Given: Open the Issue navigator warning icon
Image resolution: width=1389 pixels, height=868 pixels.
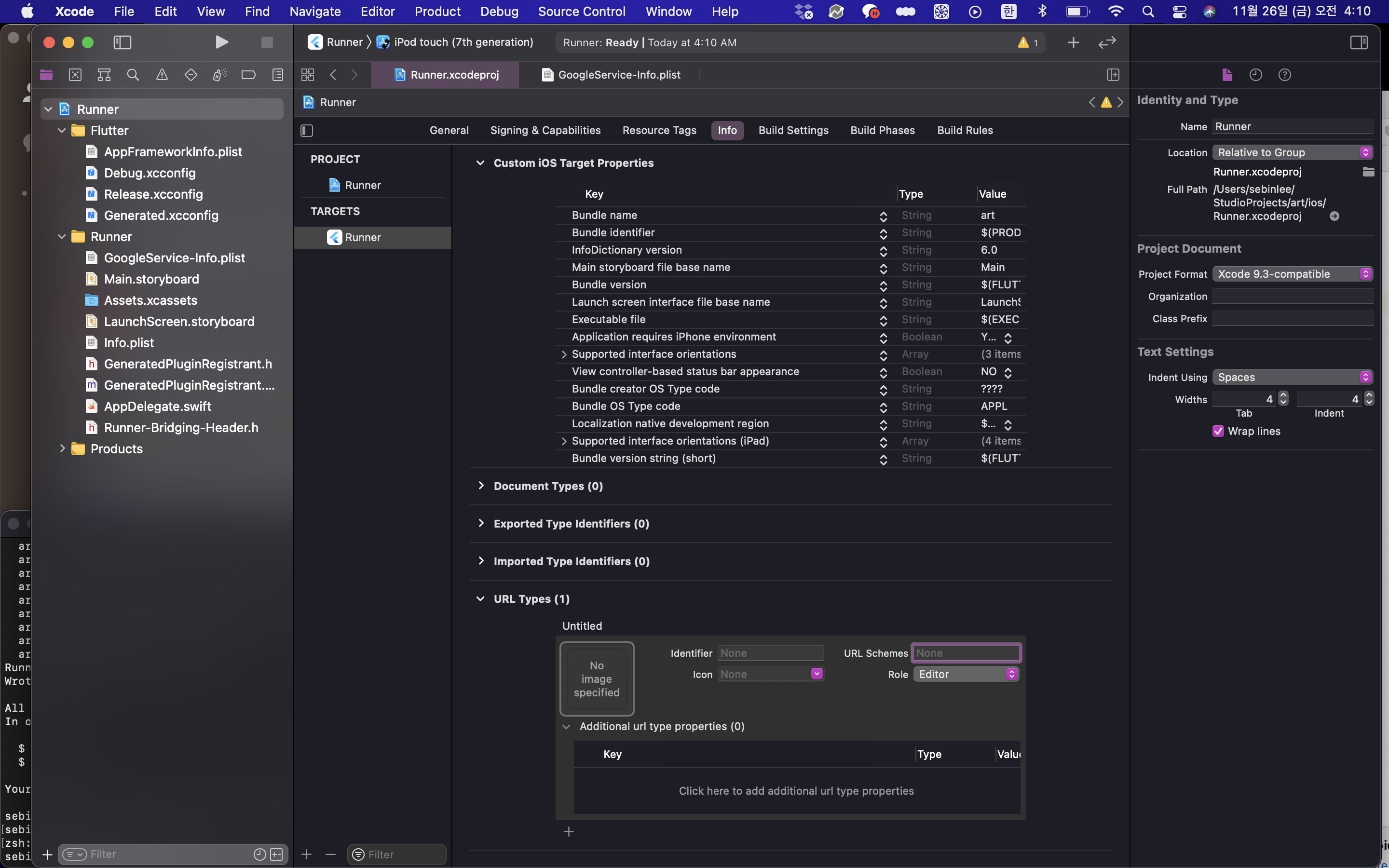Looking at the screenshot, I should pos(162,75).
